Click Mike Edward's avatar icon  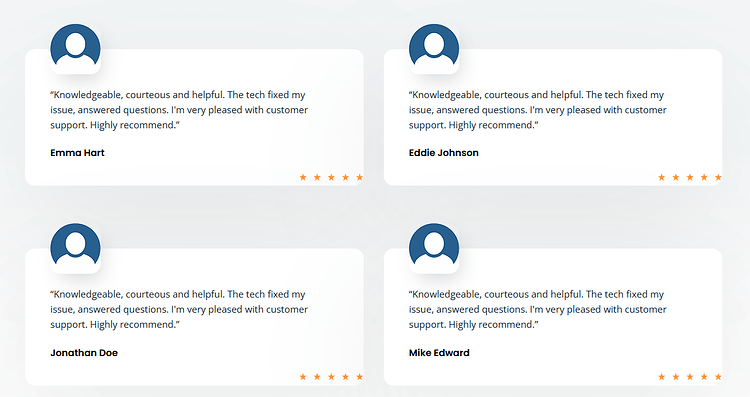(434, 248)
